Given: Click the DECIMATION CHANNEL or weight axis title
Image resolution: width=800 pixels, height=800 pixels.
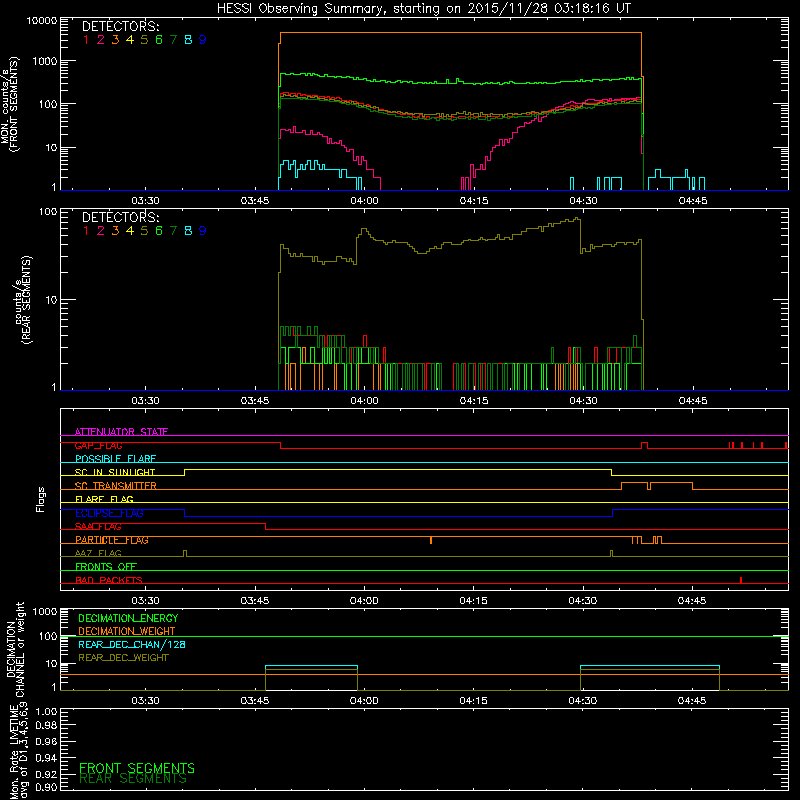Looking at the screenshot, I should point(15,649).
